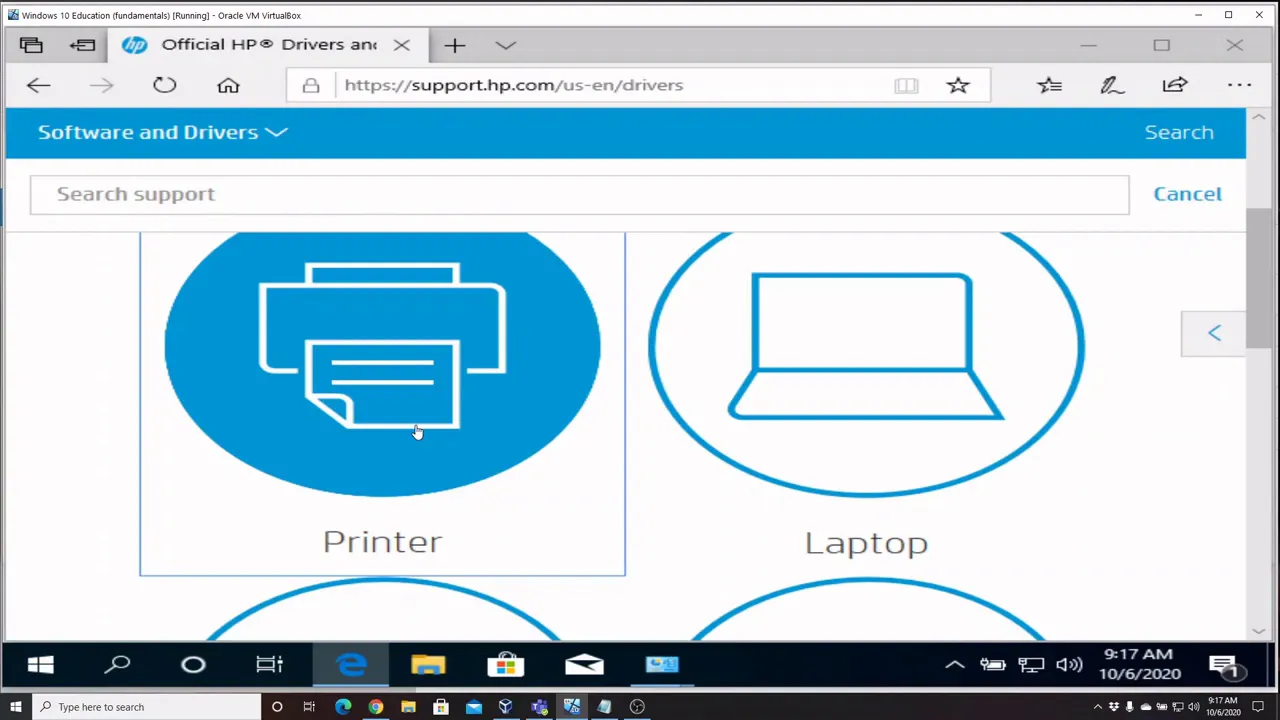
Task: Click the host Start button
Action: coord(15,707)
